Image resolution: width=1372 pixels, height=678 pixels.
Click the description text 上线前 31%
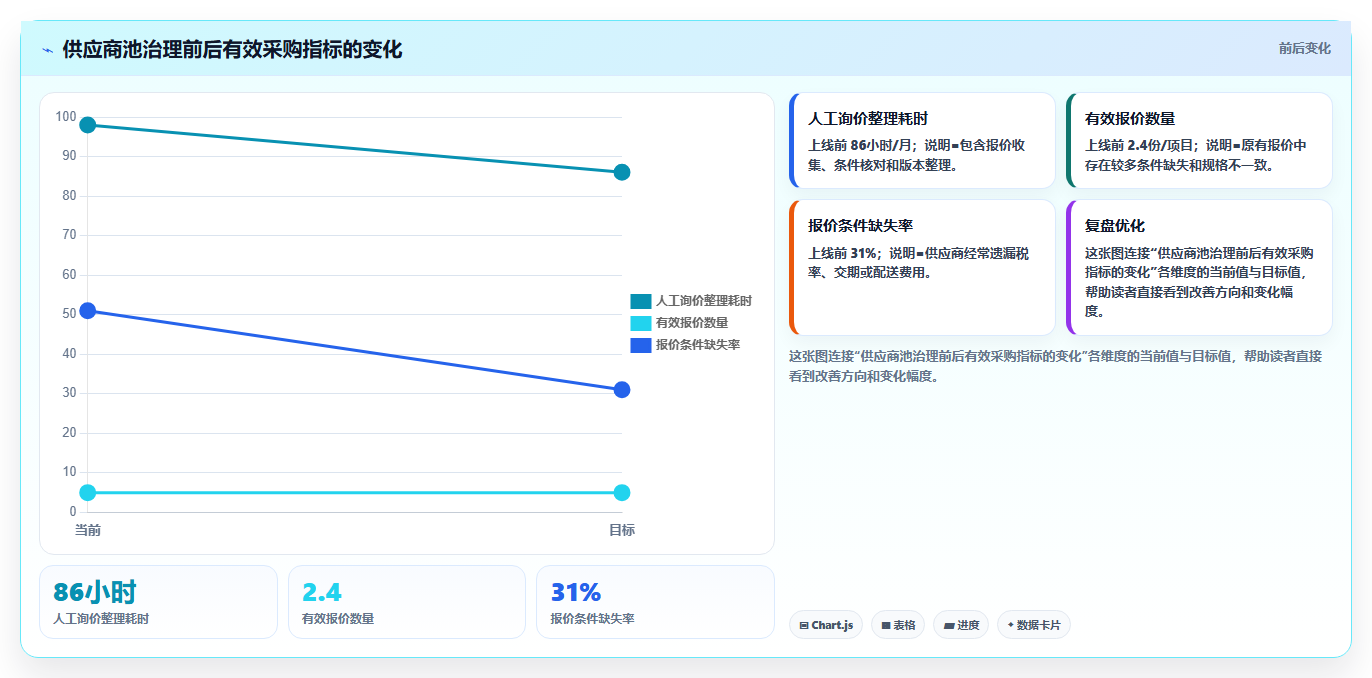click(x=840, y=252)
